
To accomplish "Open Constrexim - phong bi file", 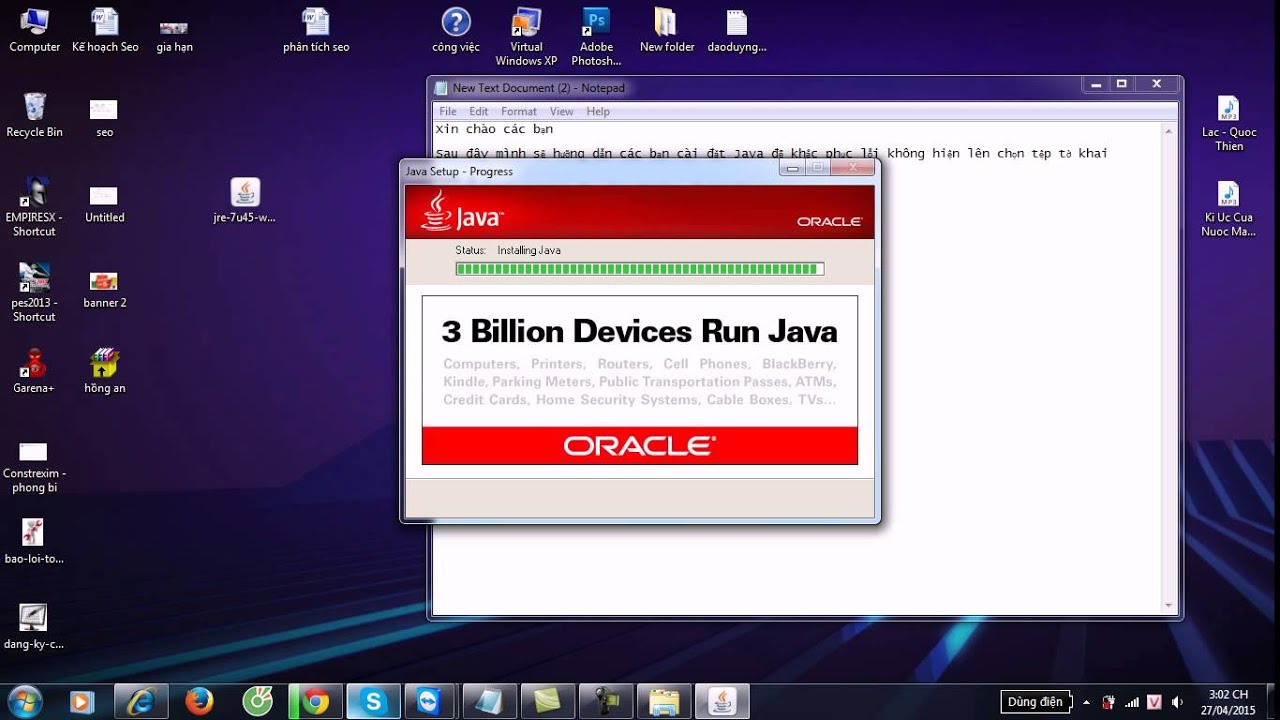I will 34,467.
